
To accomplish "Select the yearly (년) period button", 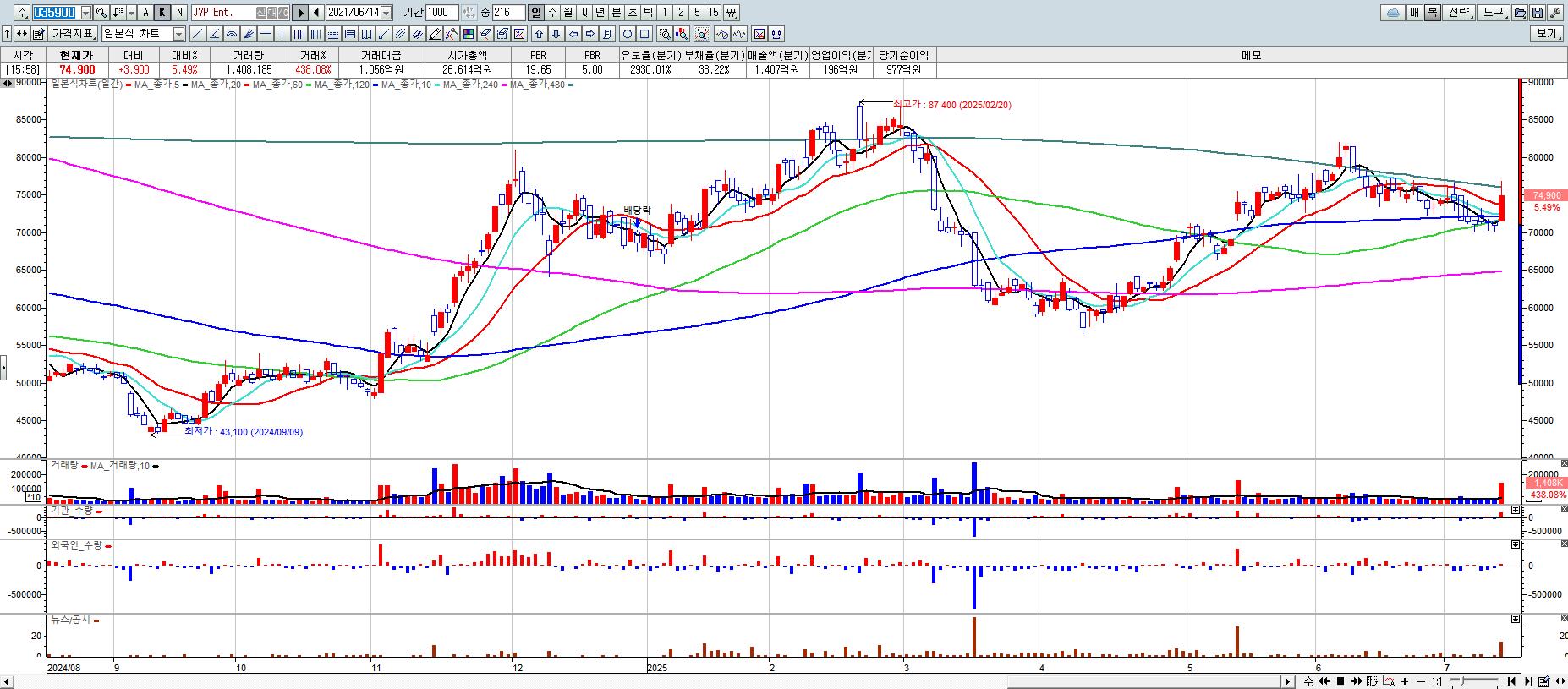I will (x=600, y=13).
